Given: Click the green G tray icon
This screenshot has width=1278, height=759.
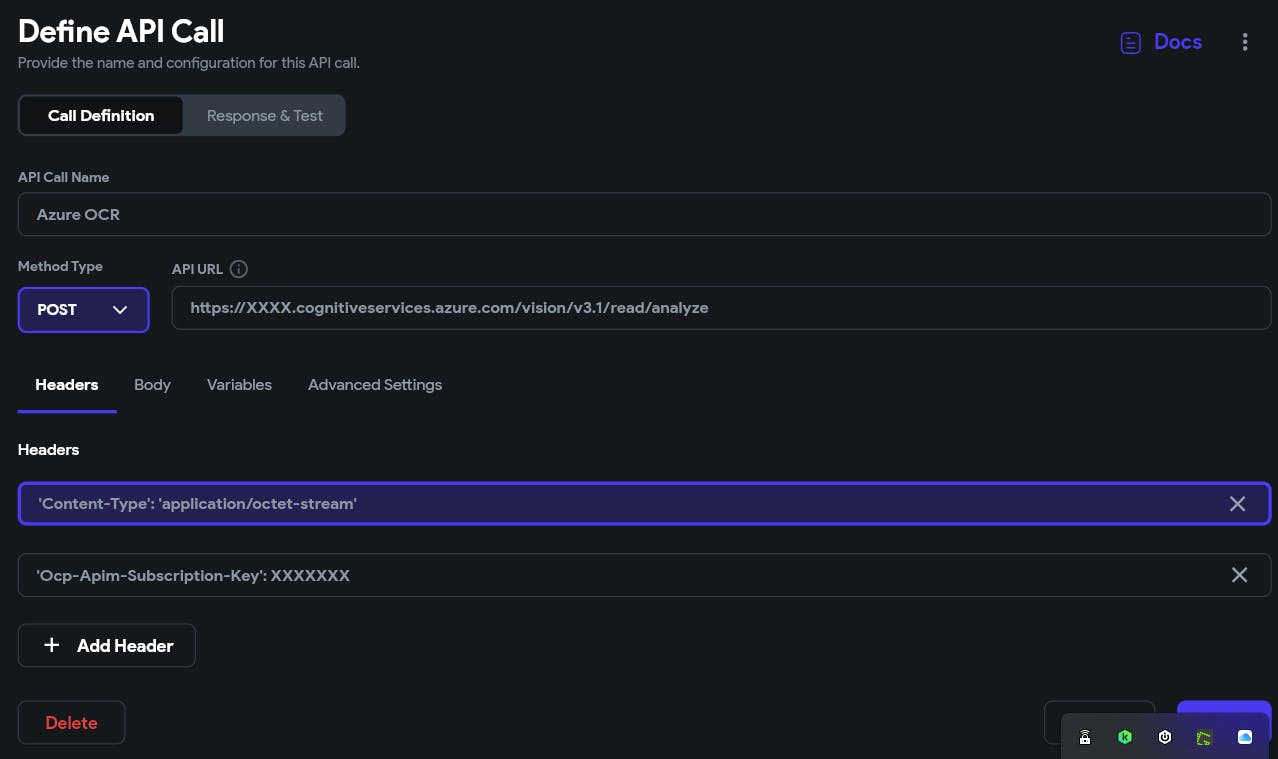Looking at the screenshot, I should click(x=1205, y=738).
